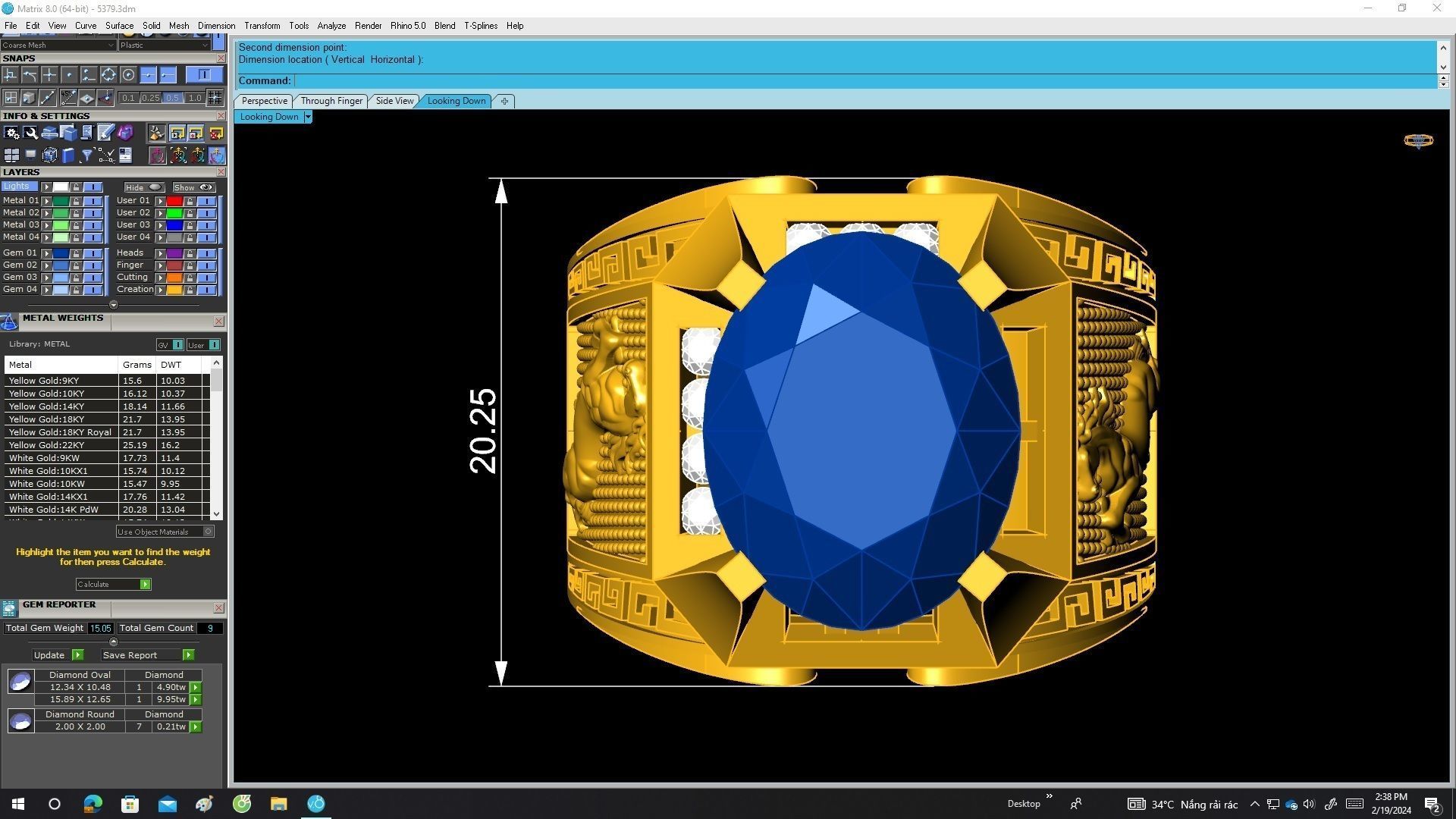Enable the Point snap icon
Viewport: 1456px width, 819px height.
[69, 74]
